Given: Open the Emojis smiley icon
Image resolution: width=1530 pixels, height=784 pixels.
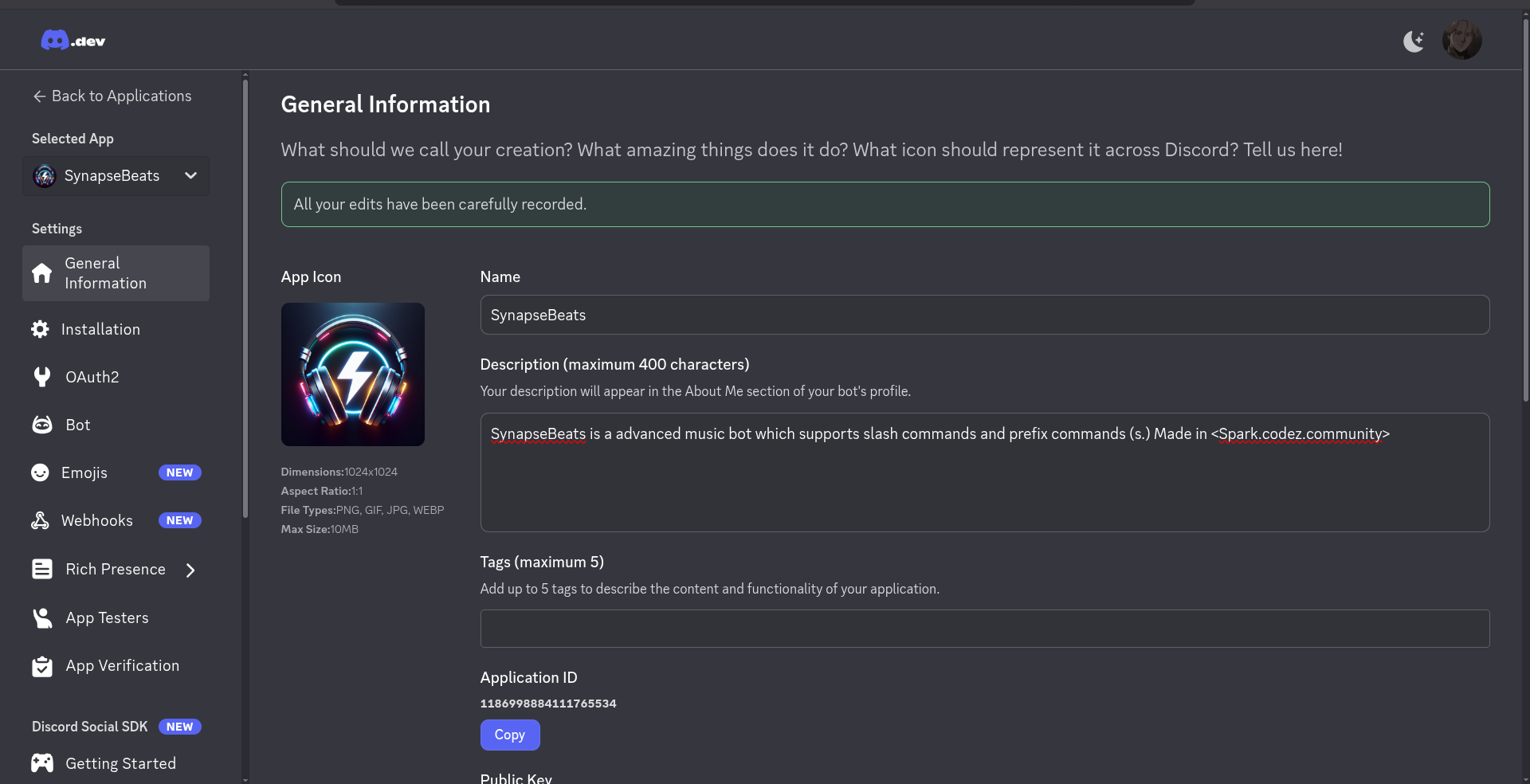Looking at the screenshot, I should tap(40, 472).
